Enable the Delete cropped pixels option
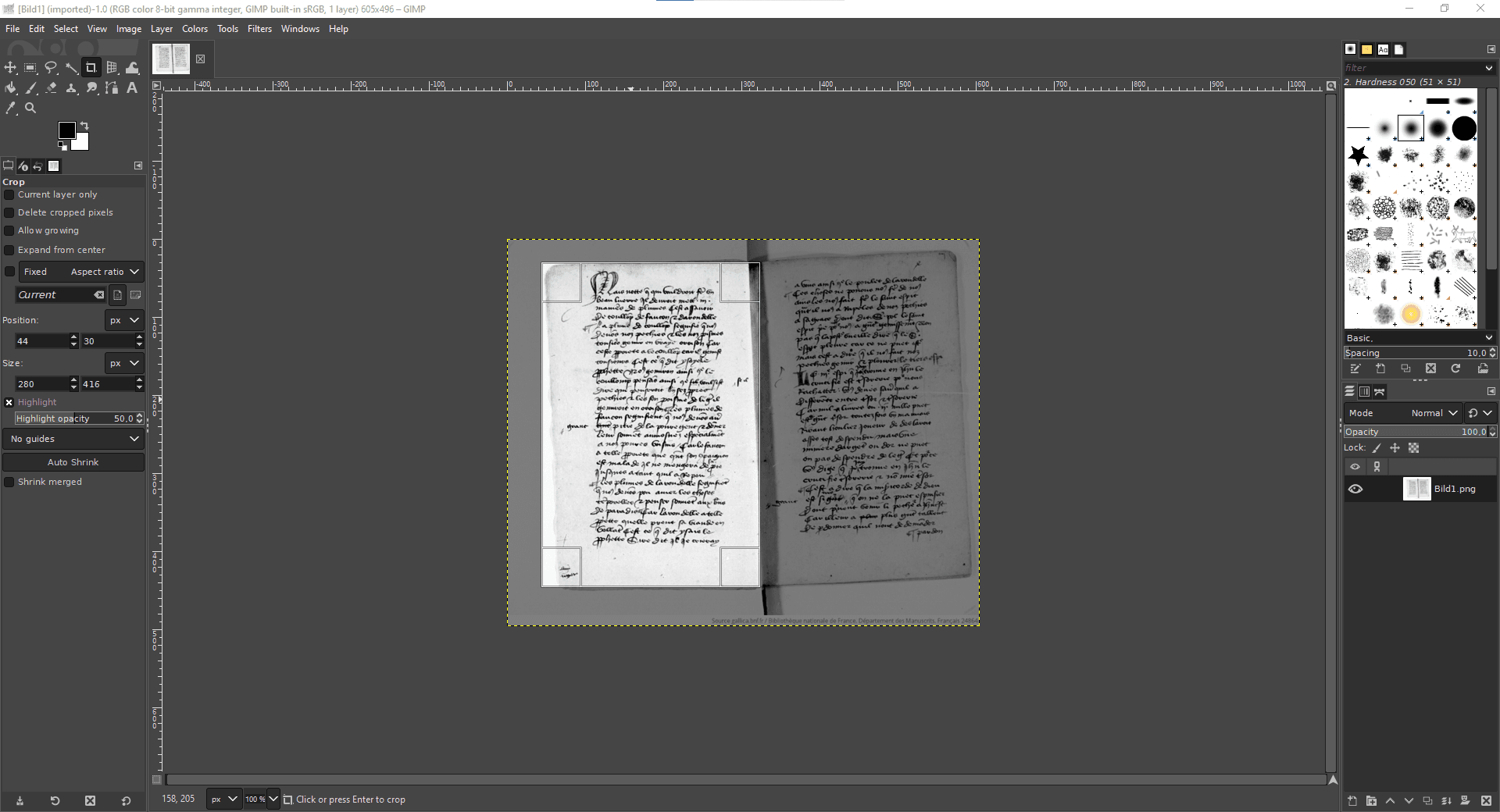This screenshot has width=1500, height=812. [9, 212]
